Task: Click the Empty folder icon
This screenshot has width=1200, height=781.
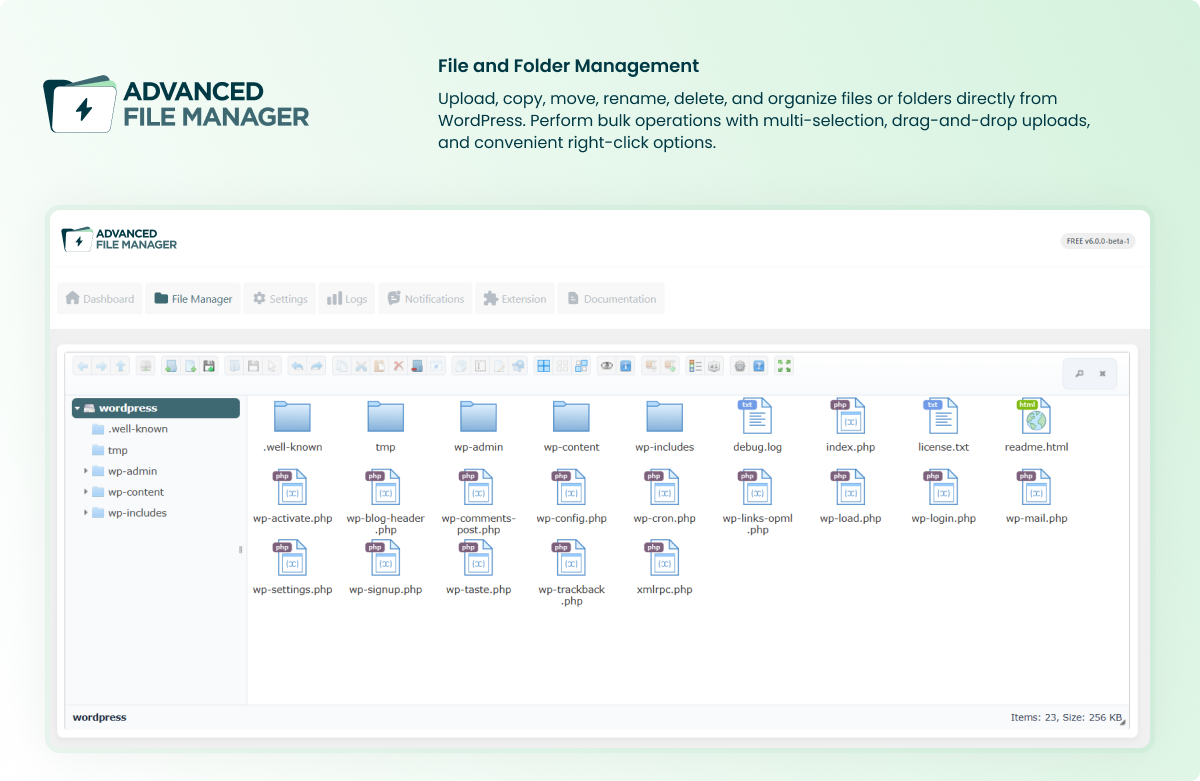Action: point(417,367)
